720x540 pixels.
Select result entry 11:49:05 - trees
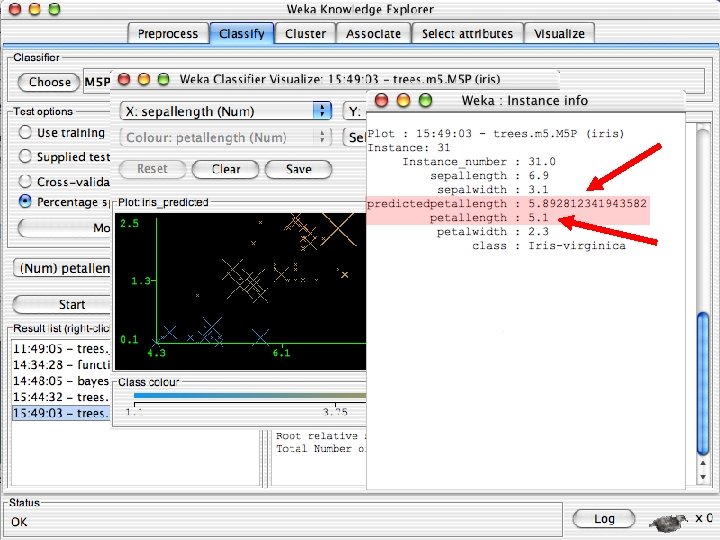point(61,349)
